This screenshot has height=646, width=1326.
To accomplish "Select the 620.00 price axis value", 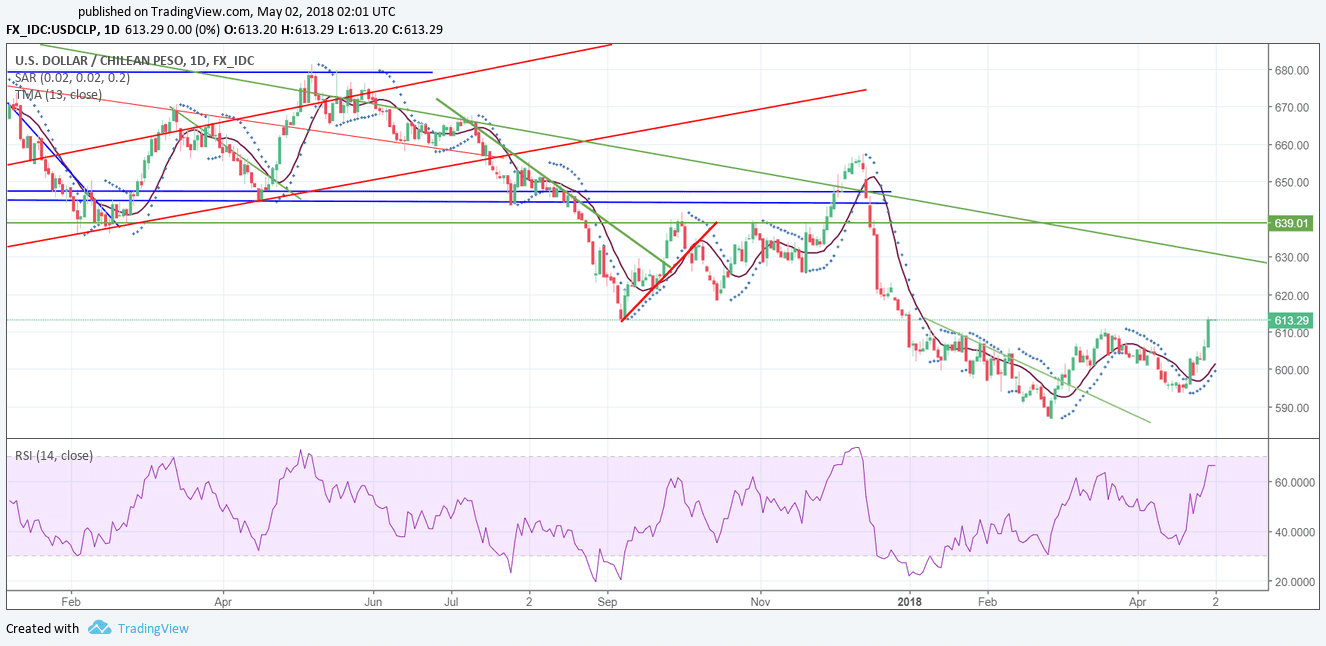I will tap(1292, 295).
